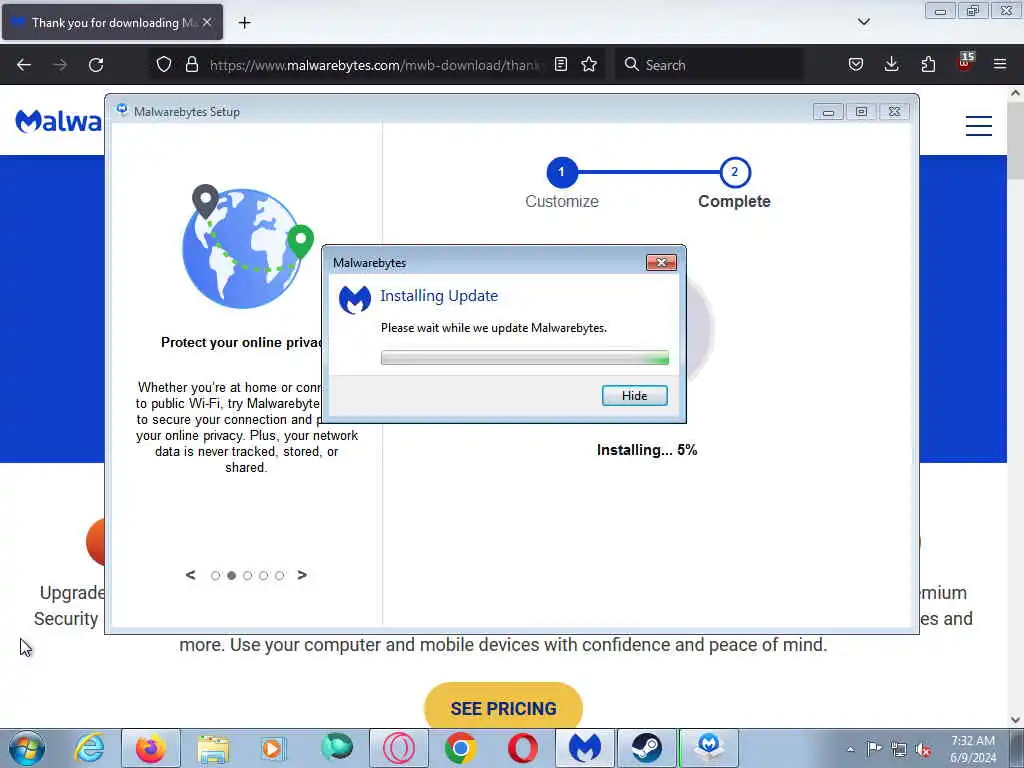The width and height of the screenshot is (1024, 768).
Task: Select the Thank you for downloading tab
Action: pyautogui.click(x=112, y=23)
